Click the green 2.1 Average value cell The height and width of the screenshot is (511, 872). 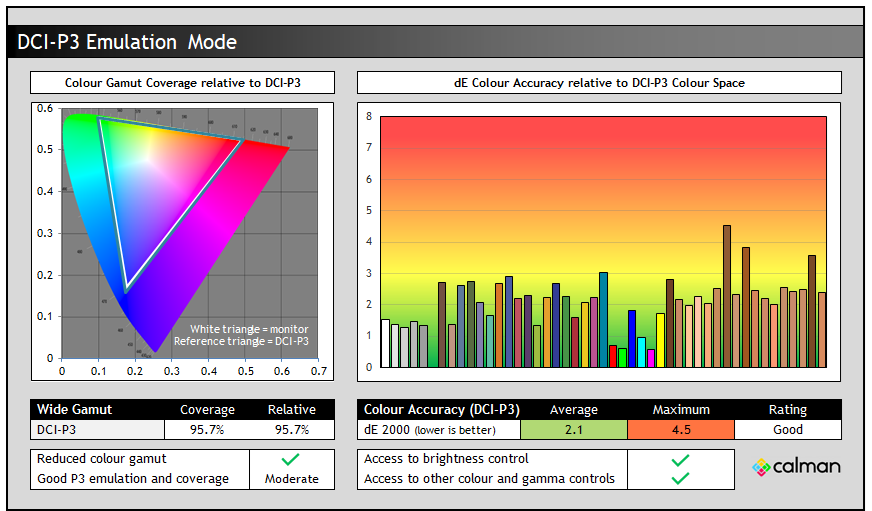pos(573,429)
